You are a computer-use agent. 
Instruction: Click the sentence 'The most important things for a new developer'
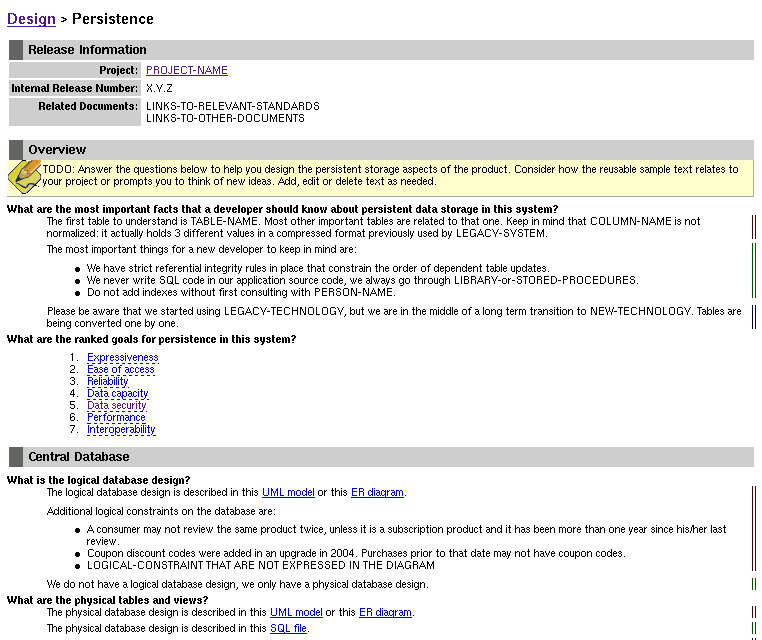point(201,250)
